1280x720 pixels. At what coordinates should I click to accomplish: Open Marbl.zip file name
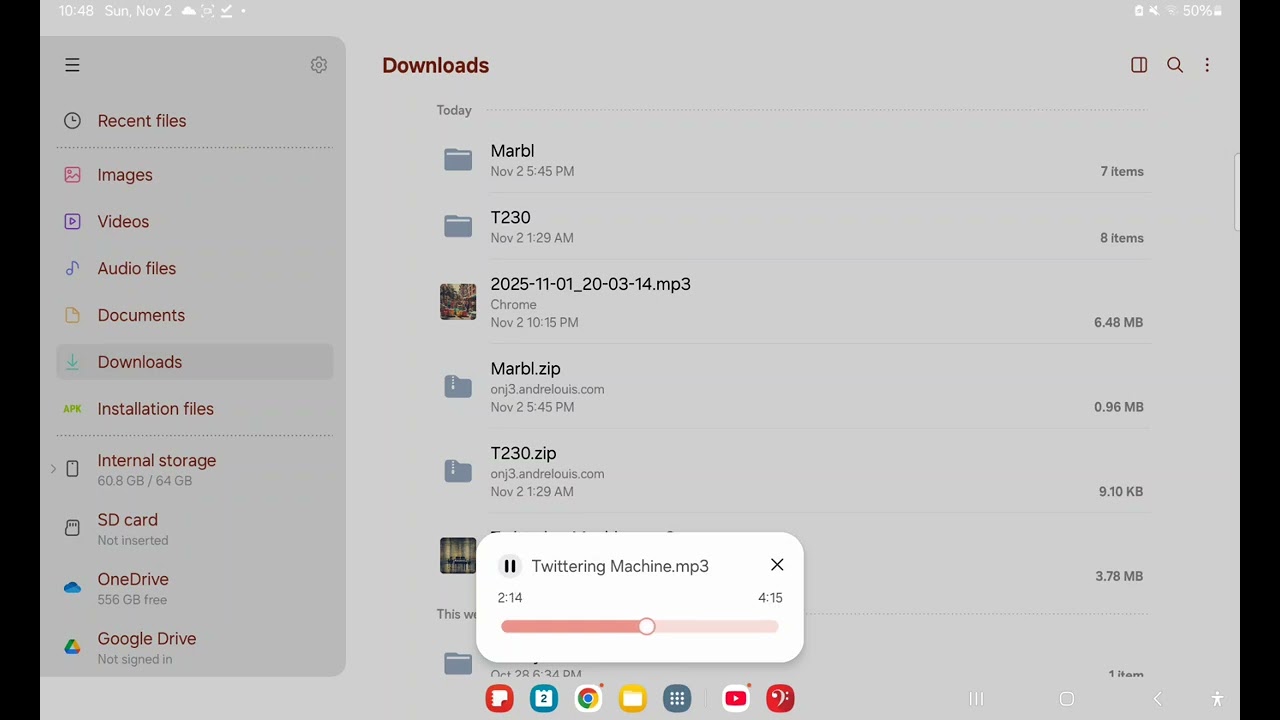click(525, 369)
